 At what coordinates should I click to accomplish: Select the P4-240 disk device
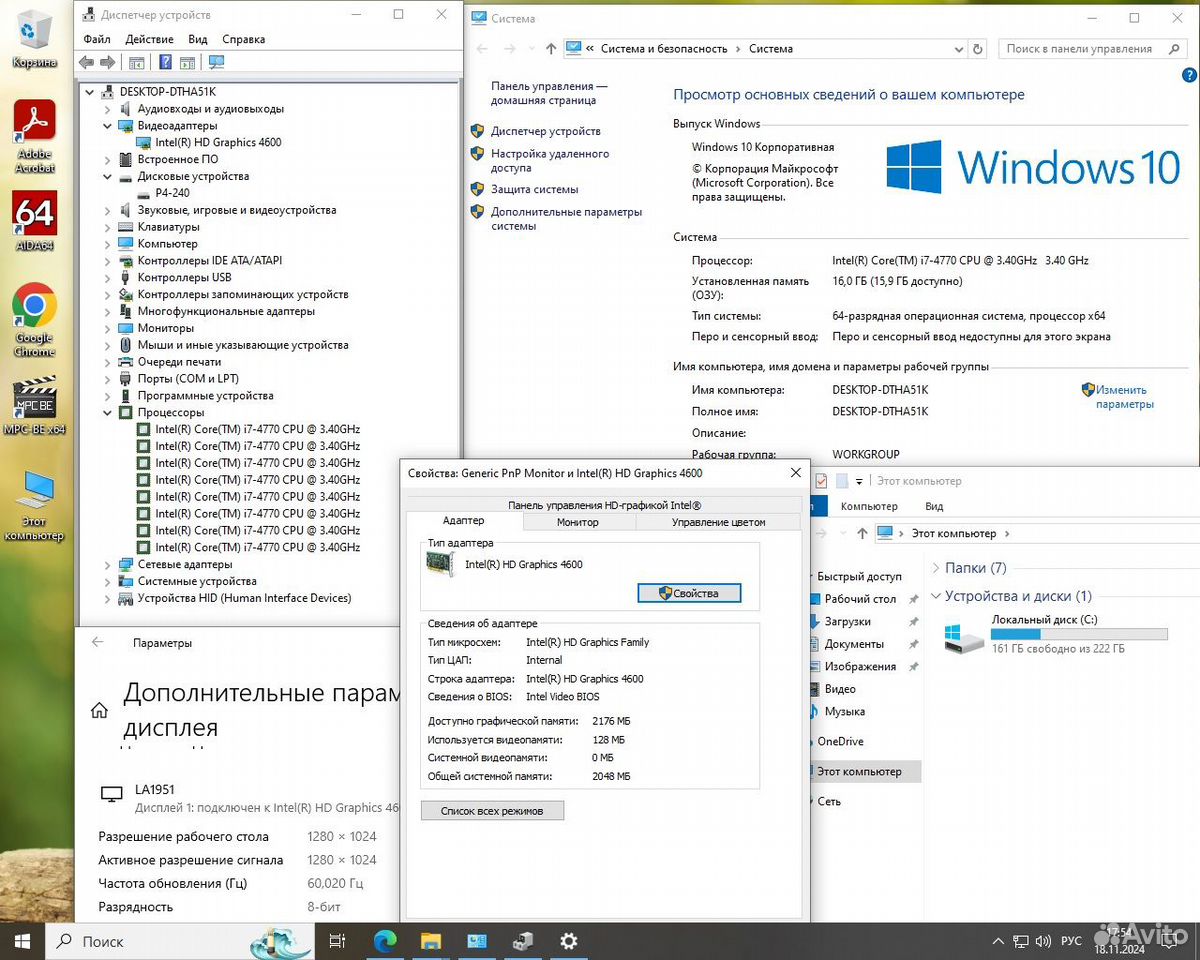tap(172, 193)
